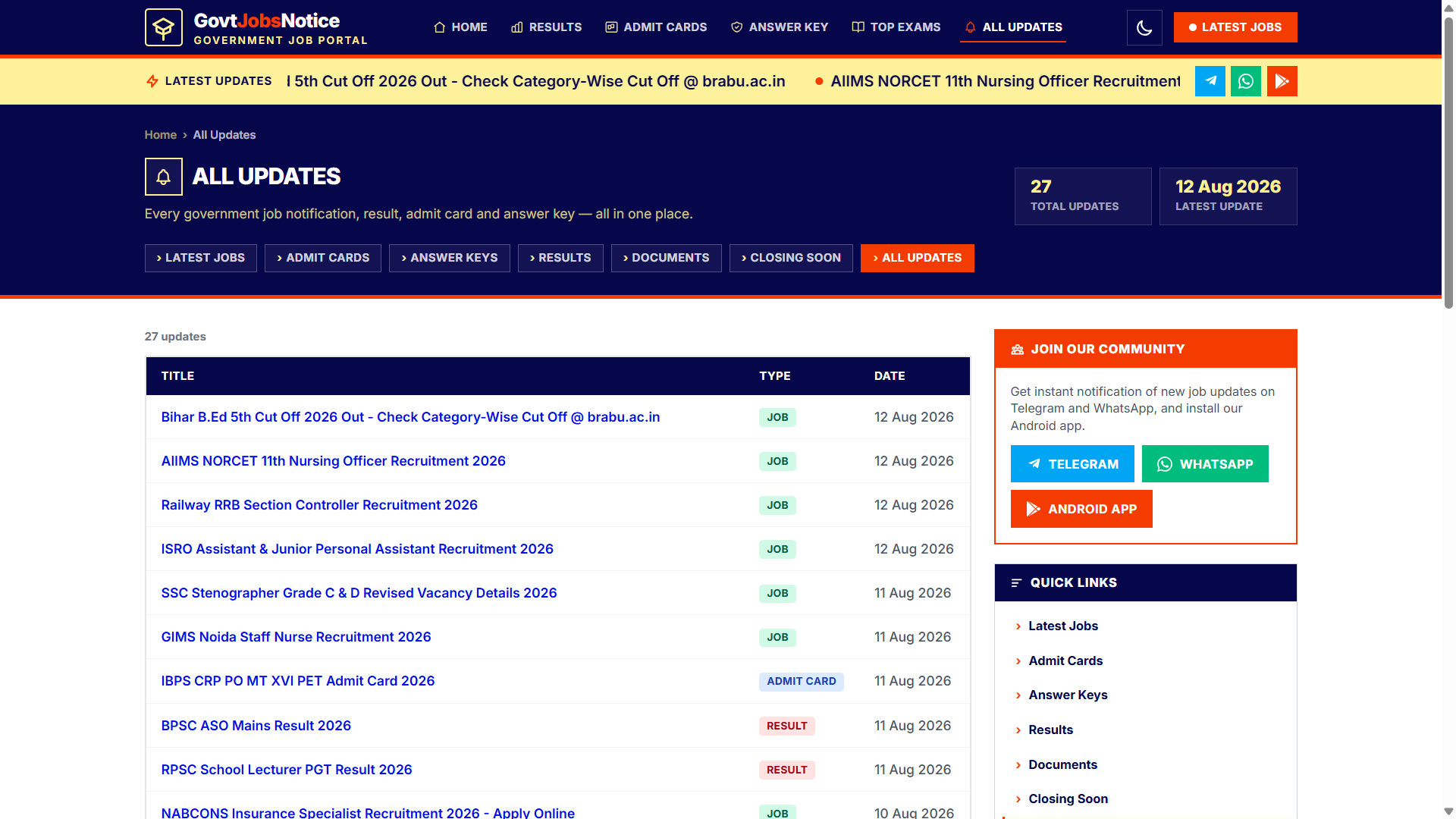Click Home in the breadcrumb
The image size is (1456, 819).
pos(161,135)
